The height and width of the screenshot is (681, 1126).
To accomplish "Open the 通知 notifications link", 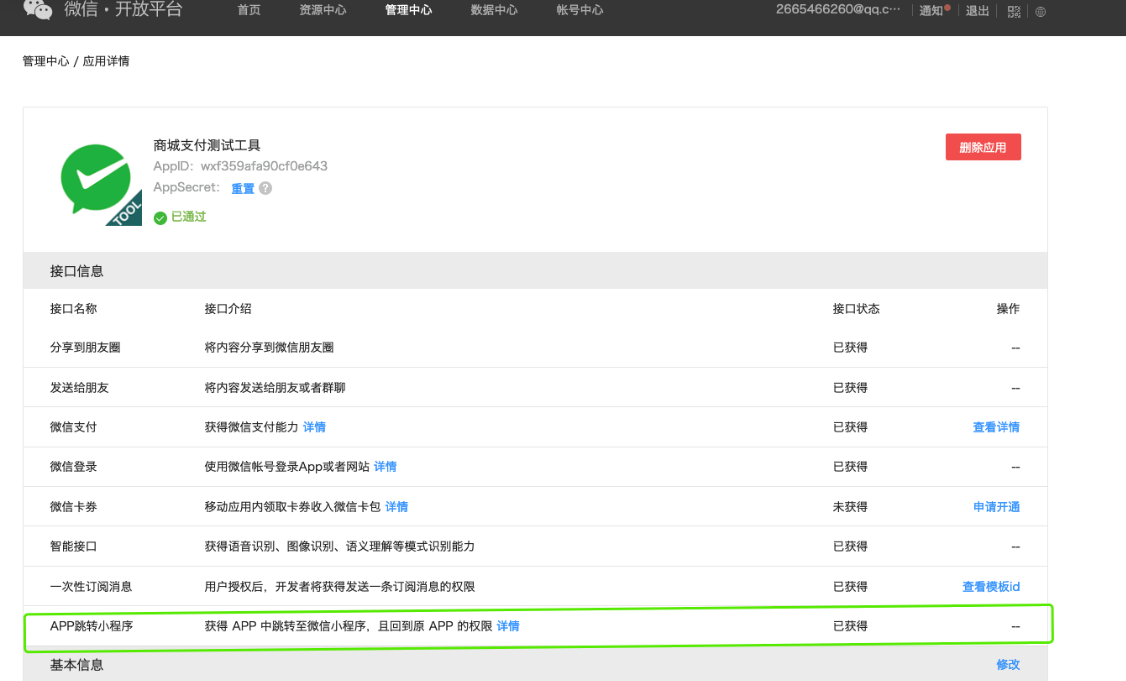I will (x=932, y=11).
